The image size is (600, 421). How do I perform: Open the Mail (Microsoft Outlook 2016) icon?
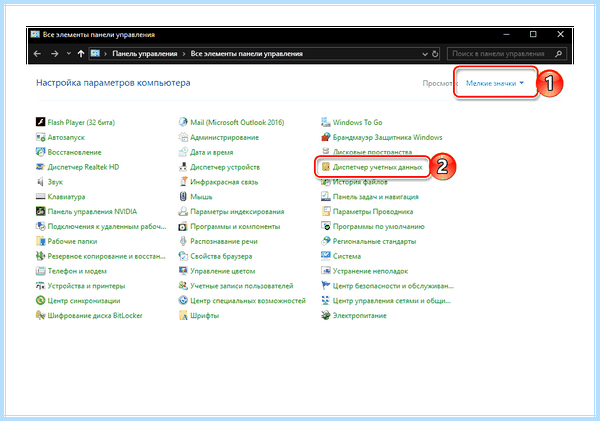[183, 122]
